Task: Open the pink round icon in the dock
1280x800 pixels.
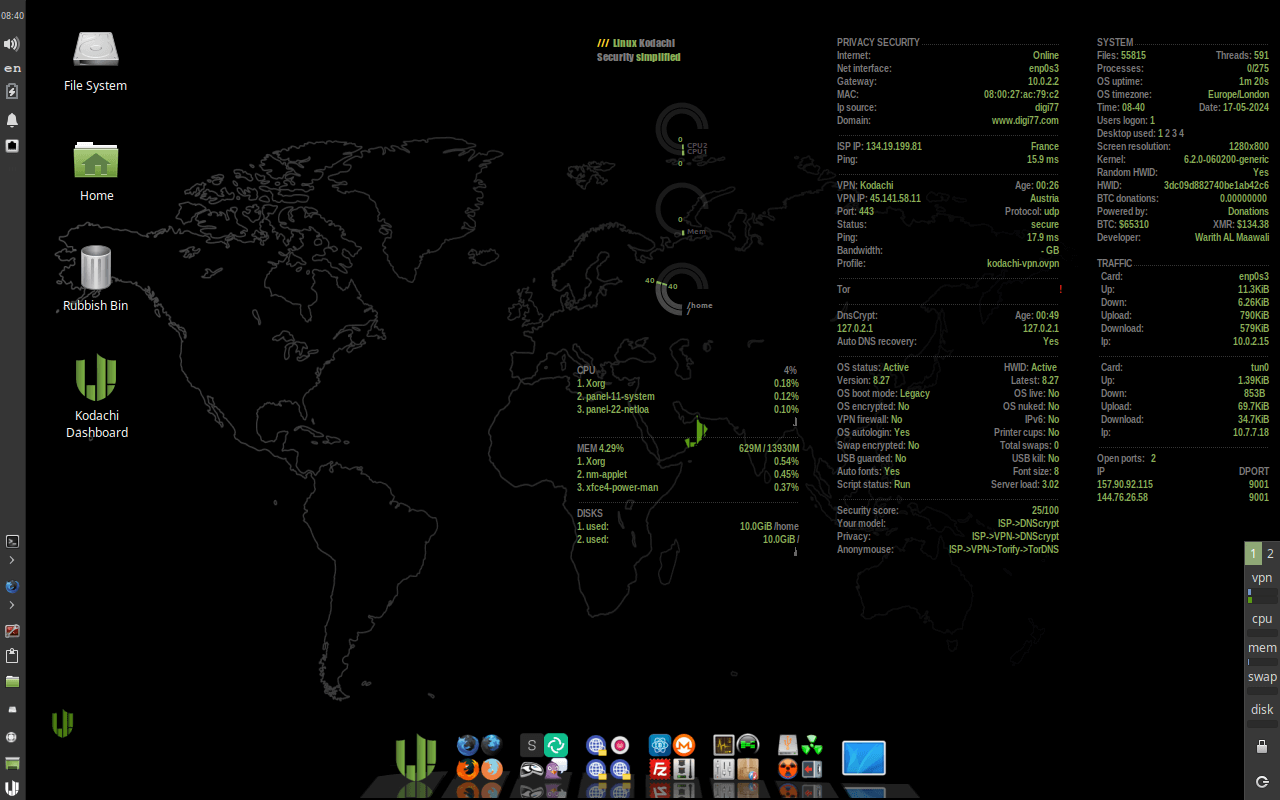Action: [620, 745]
